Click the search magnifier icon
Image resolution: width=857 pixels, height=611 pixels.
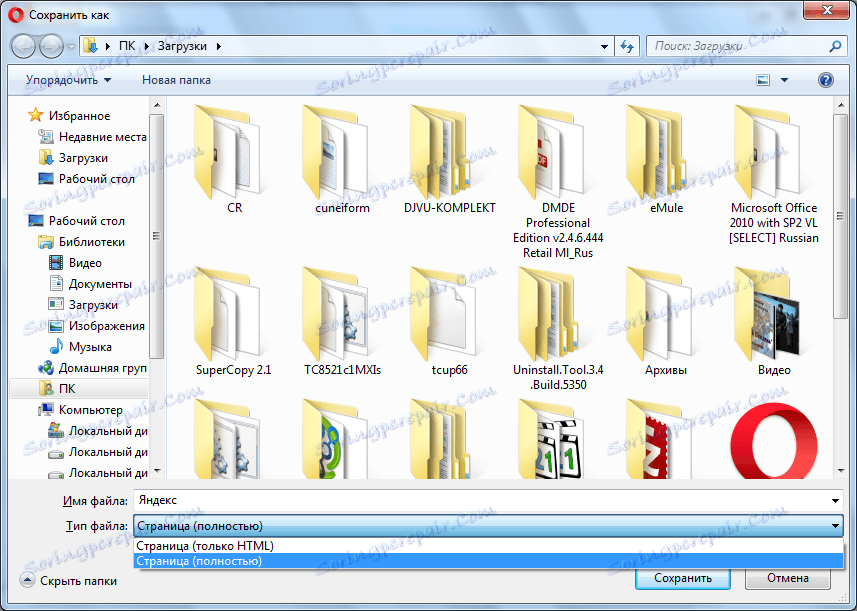coord(835,46)
